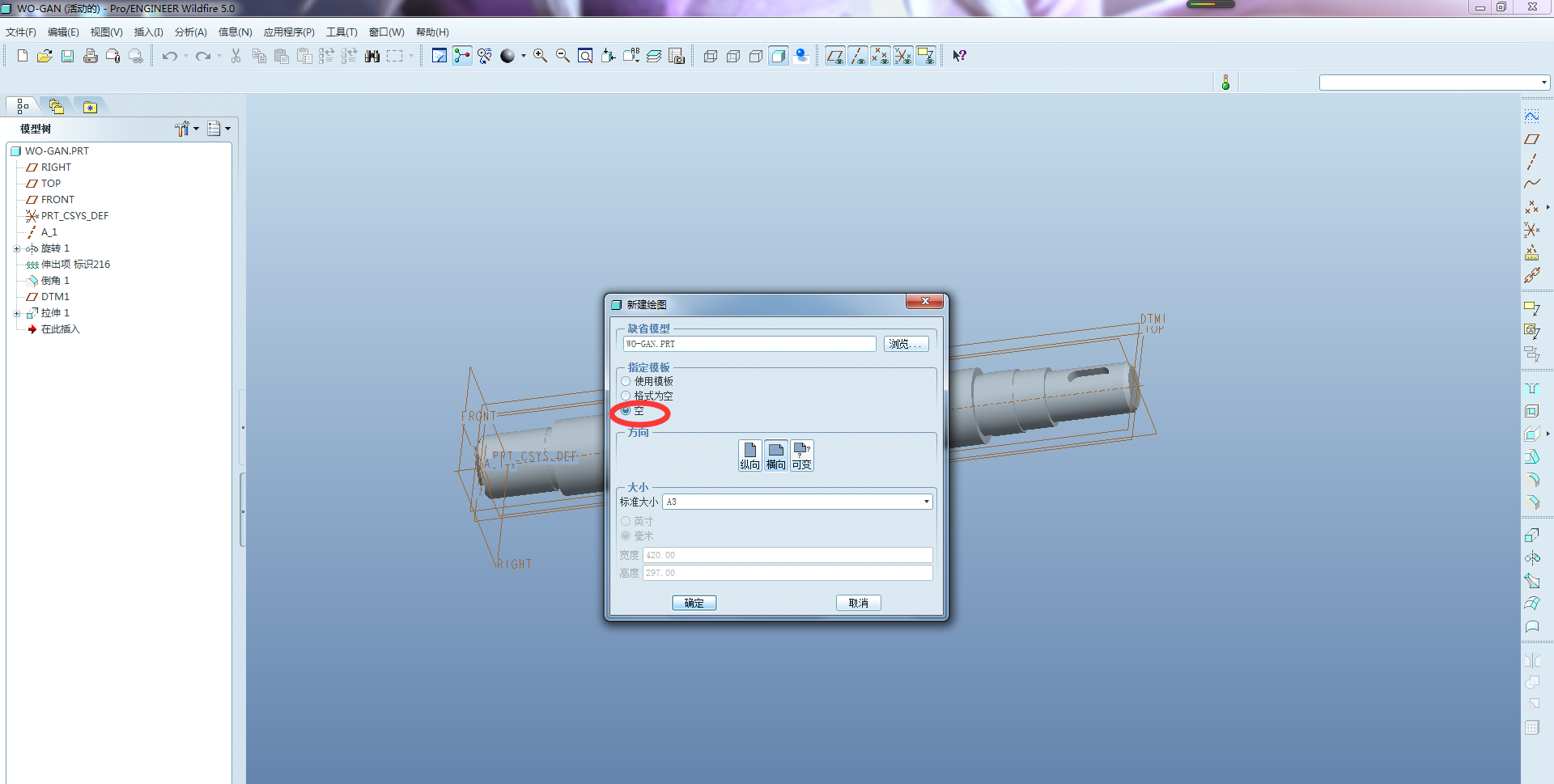The width and height of the screenshot is (1554, 784).
Task: Switch to the favorites navigator tab
Action: [x=90, y=107]
